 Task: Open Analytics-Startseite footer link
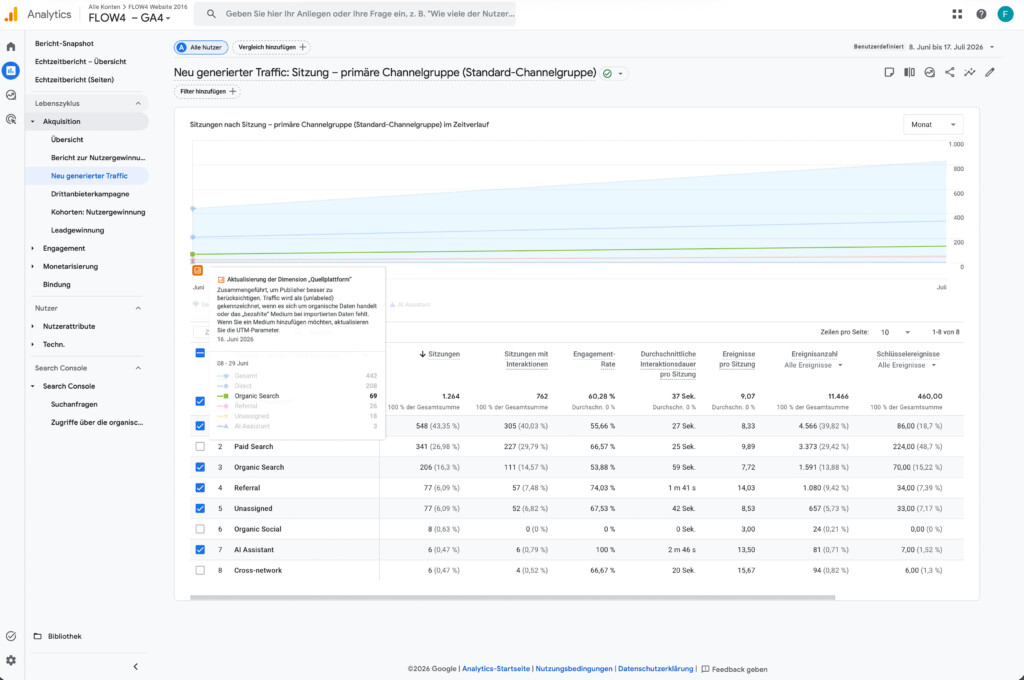(x=496, y=669)
